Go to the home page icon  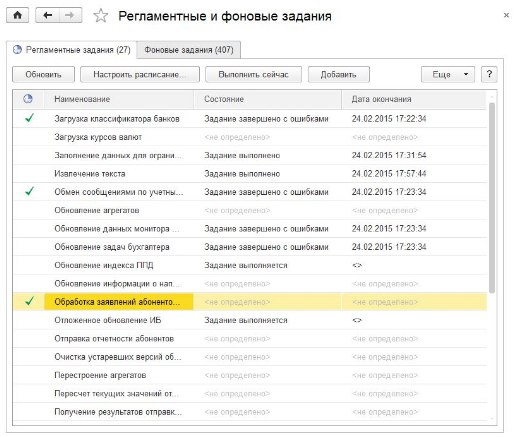[x=17, y=15]
